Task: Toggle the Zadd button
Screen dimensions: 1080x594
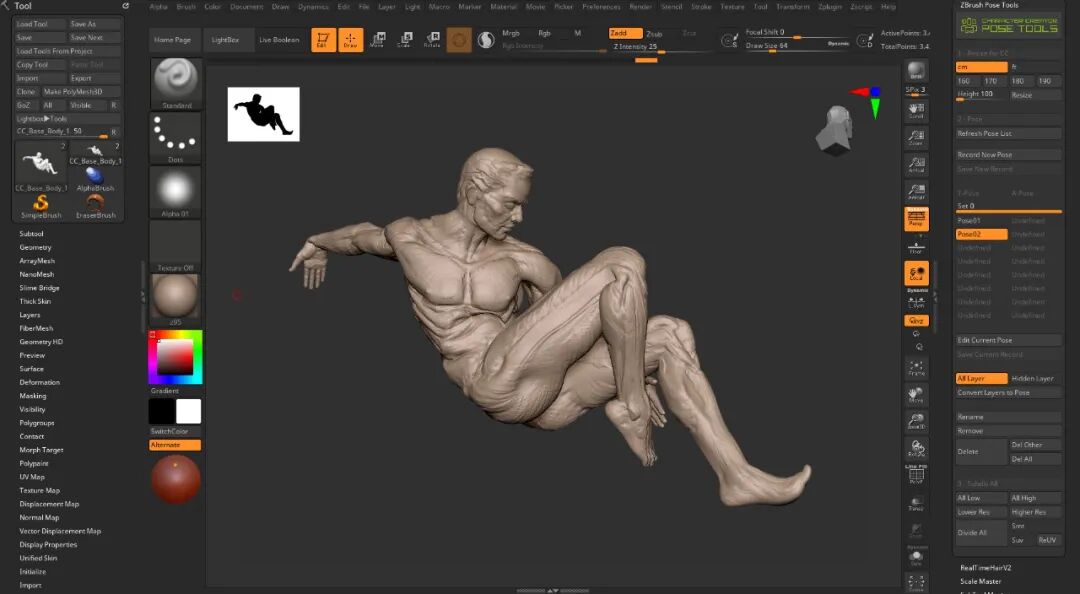Action: click(625, 33)
